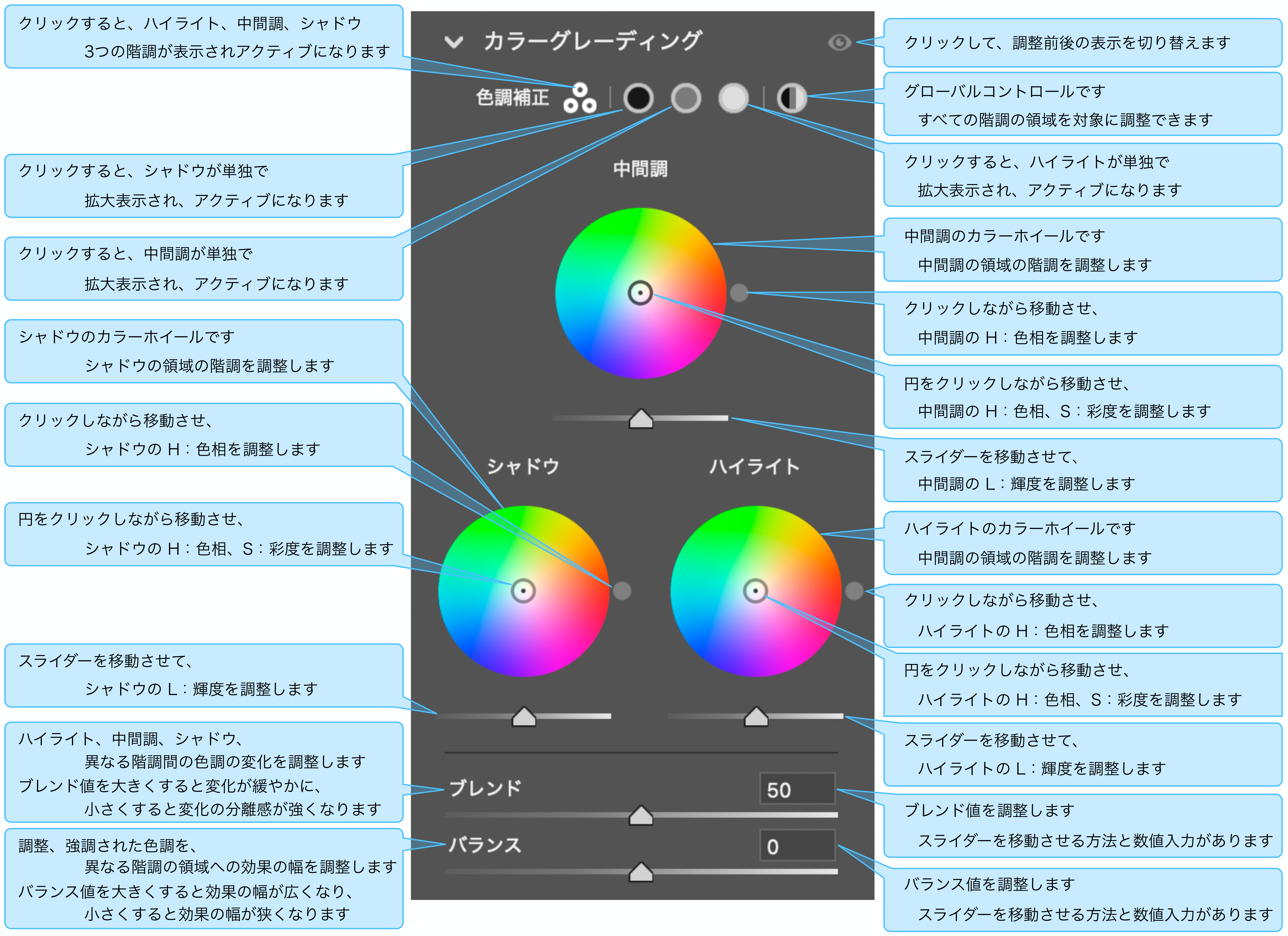This screenshot has width=1288, height=936.
Task: Select the black シャドウ-only view circle
Action: tap(638, 98)
